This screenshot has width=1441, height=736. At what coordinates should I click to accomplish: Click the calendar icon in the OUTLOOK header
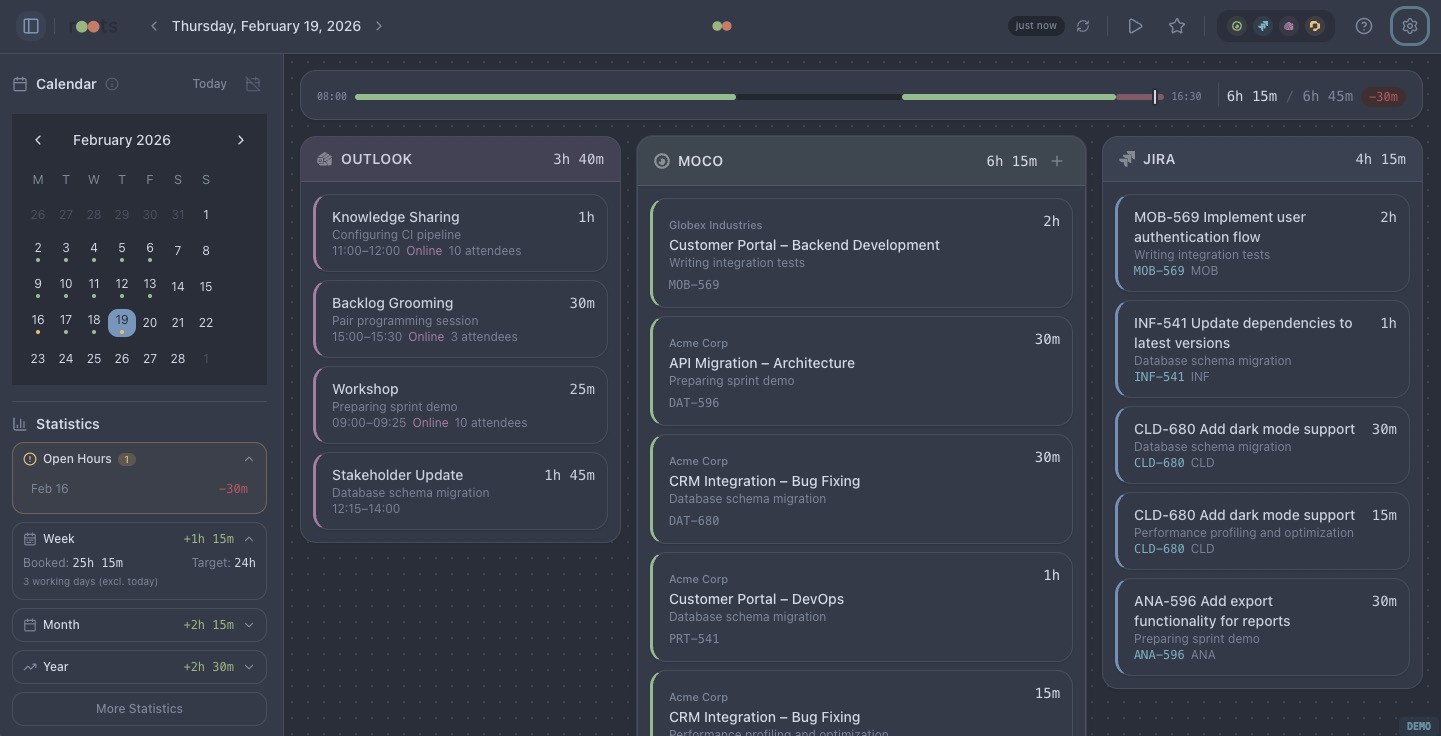[x=324, y=158]
